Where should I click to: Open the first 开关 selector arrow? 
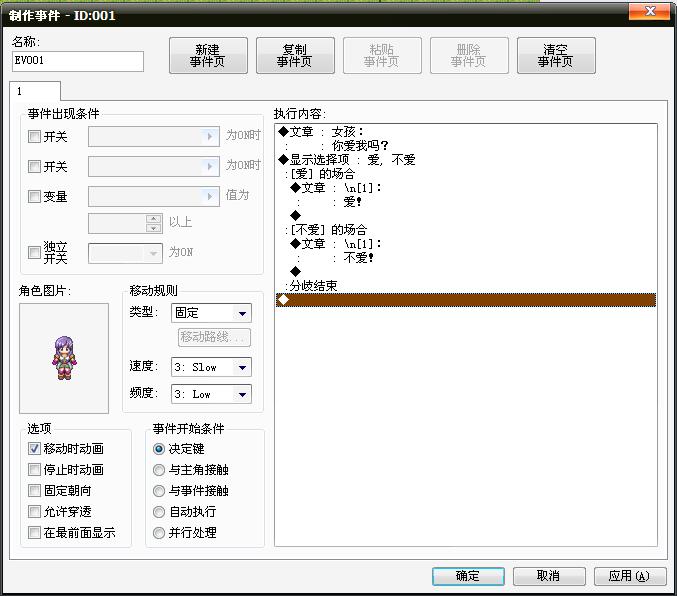click(x=210, y=136)
